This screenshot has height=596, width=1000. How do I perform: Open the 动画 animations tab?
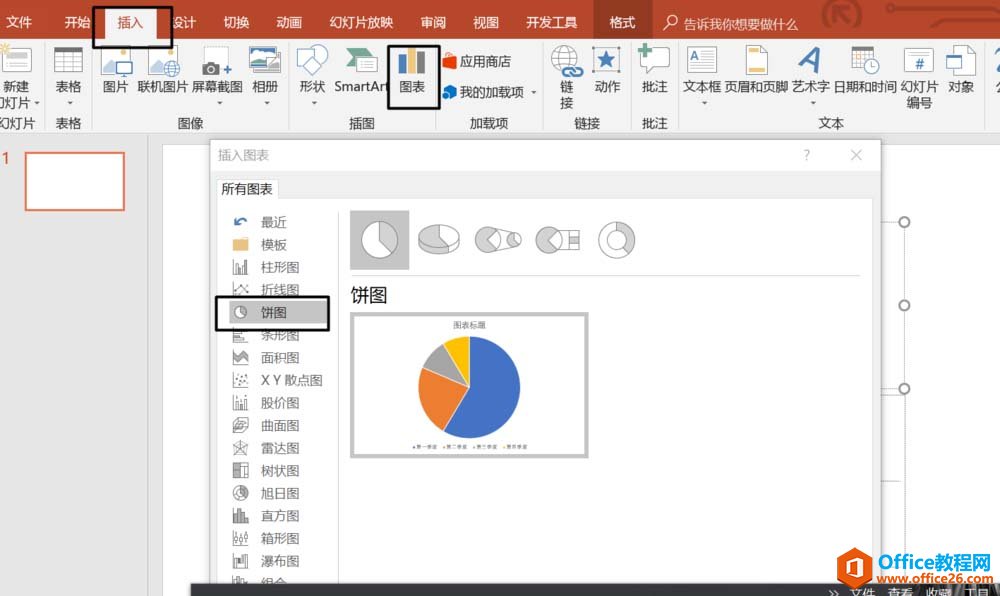pos(289,23)
